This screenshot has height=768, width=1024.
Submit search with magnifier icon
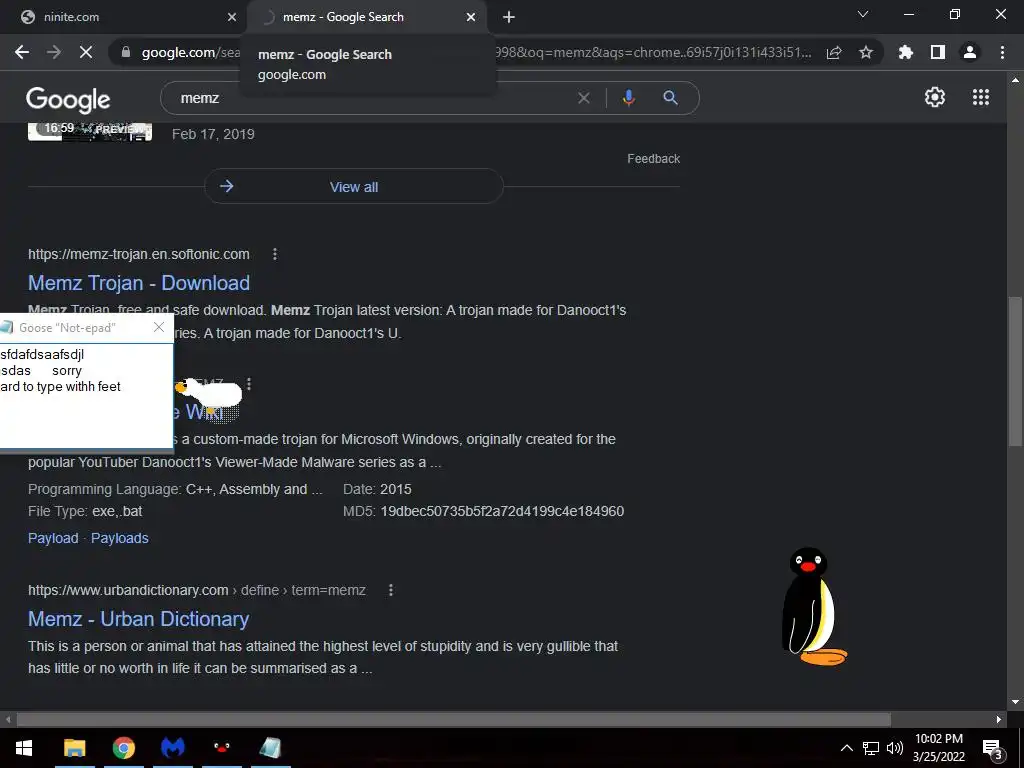[670, 98]
